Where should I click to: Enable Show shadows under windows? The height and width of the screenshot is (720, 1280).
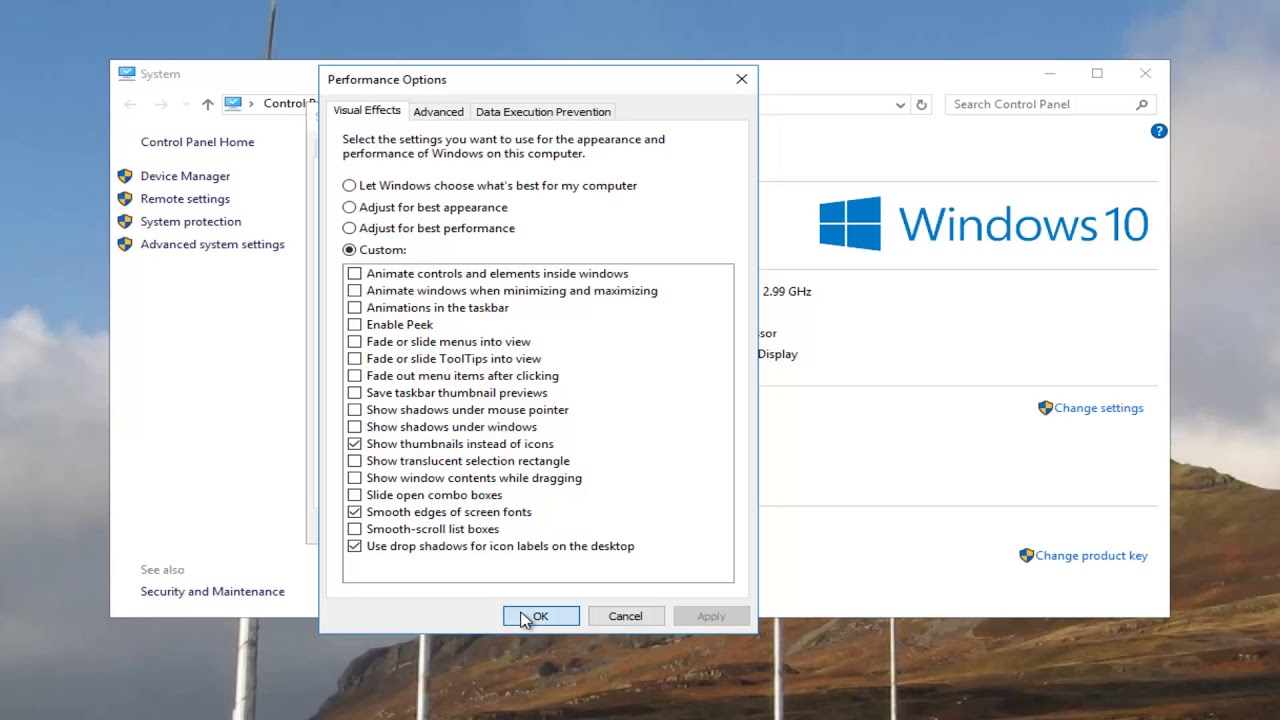tap(354, 427)
